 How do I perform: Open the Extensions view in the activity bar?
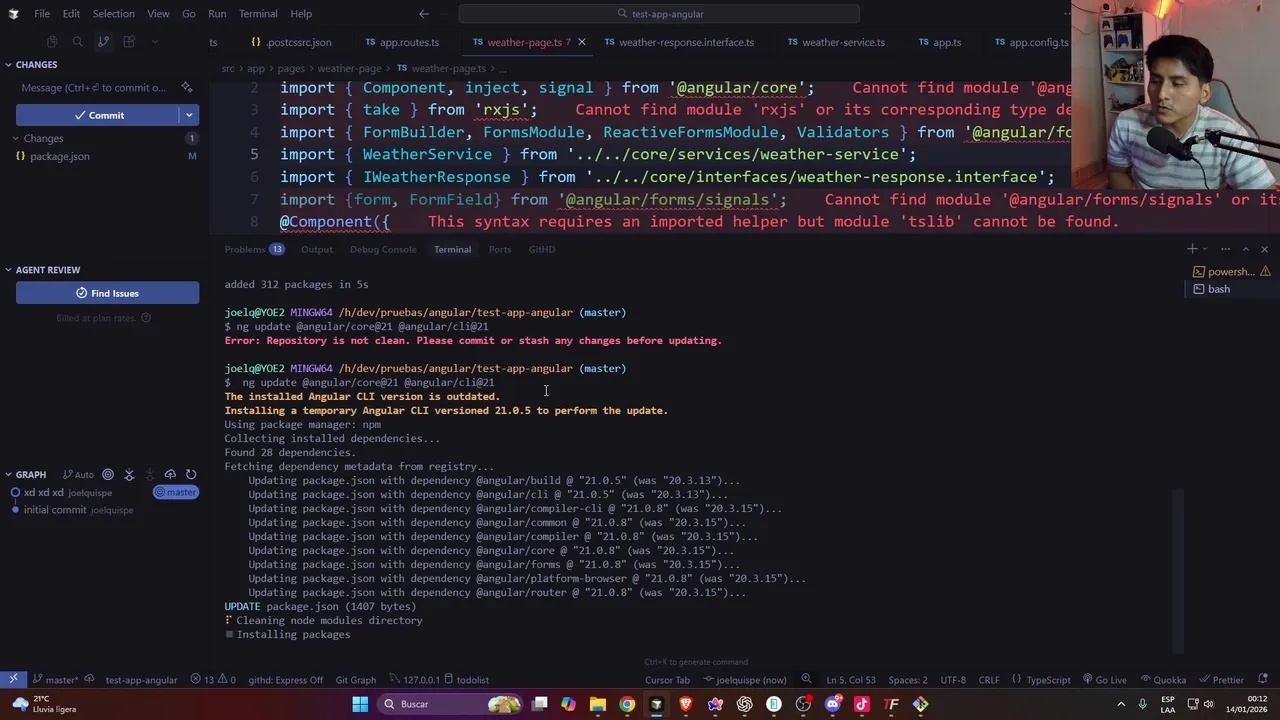[x=129, y=42]
